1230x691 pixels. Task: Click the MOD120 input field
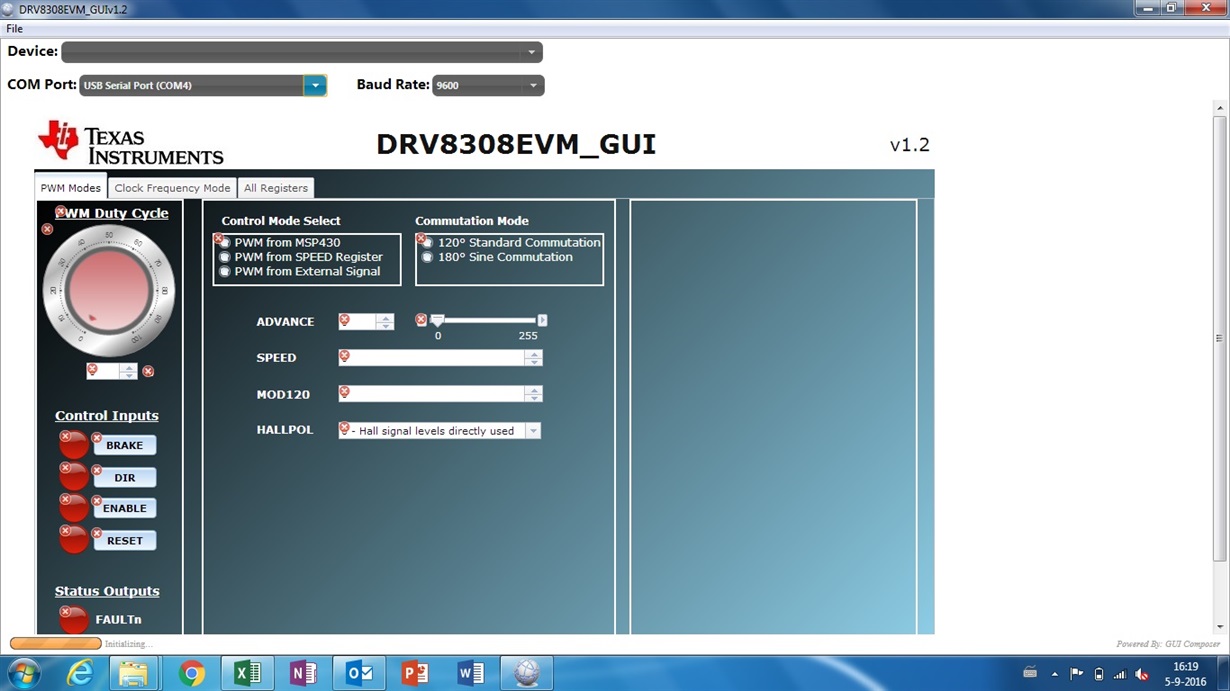(432, 394)
